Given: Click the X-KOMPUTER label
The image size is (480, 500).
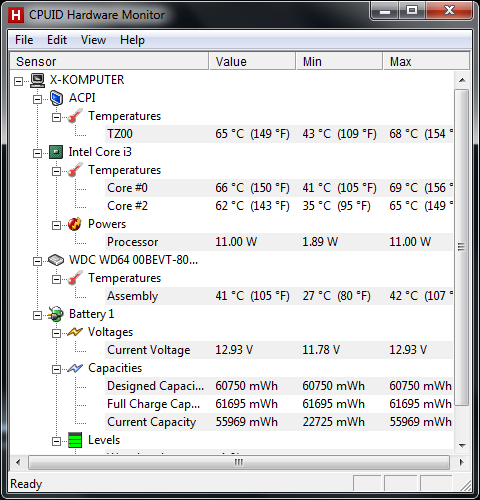Looking at the screenshot, I should (x=87, y=80).
